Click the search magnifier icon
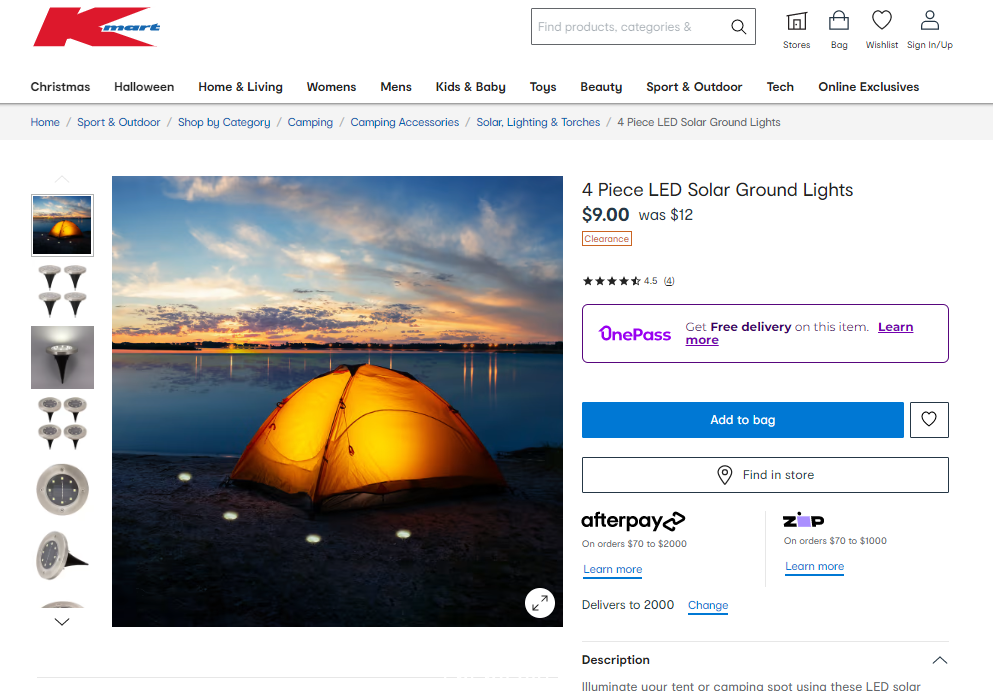The width and height of the screenshot is (993, 691). (x=738, y=27)
